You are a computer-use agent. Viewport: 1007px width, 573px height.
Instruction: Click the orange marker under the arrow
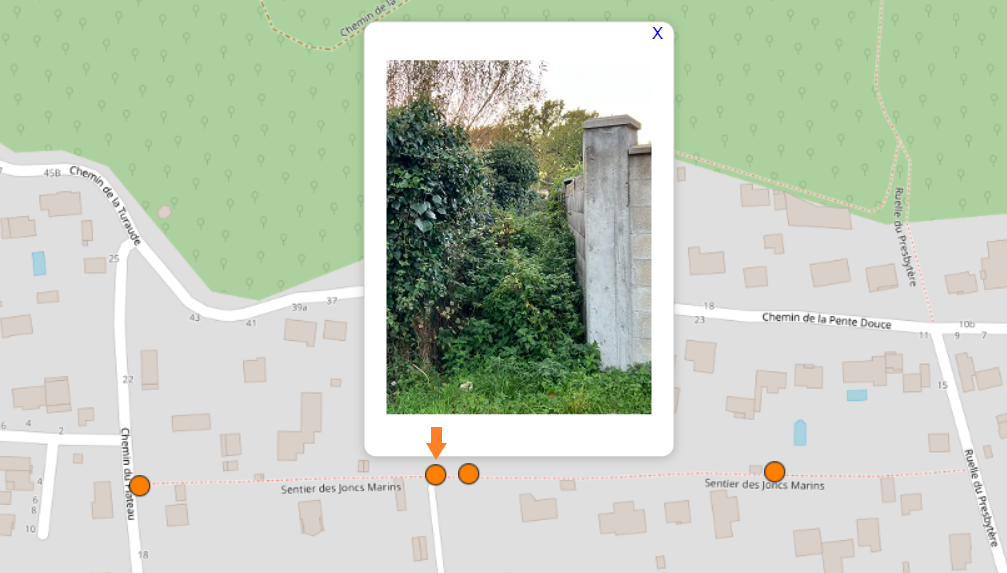pos(435,475)
